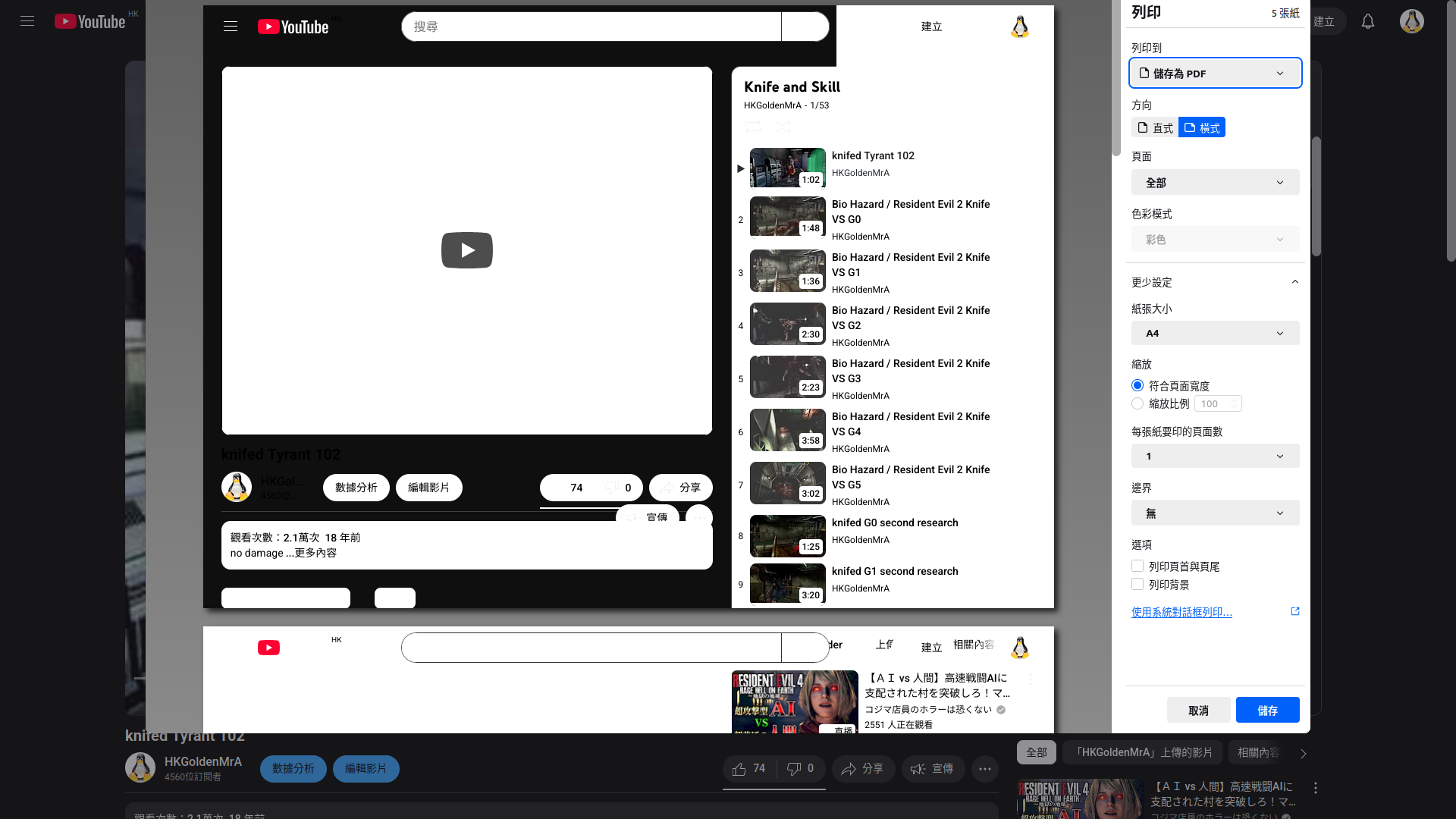Click the 數據分析 button below the video
Viewport: 1456px width, 819px height.
(x=293, y=769)
